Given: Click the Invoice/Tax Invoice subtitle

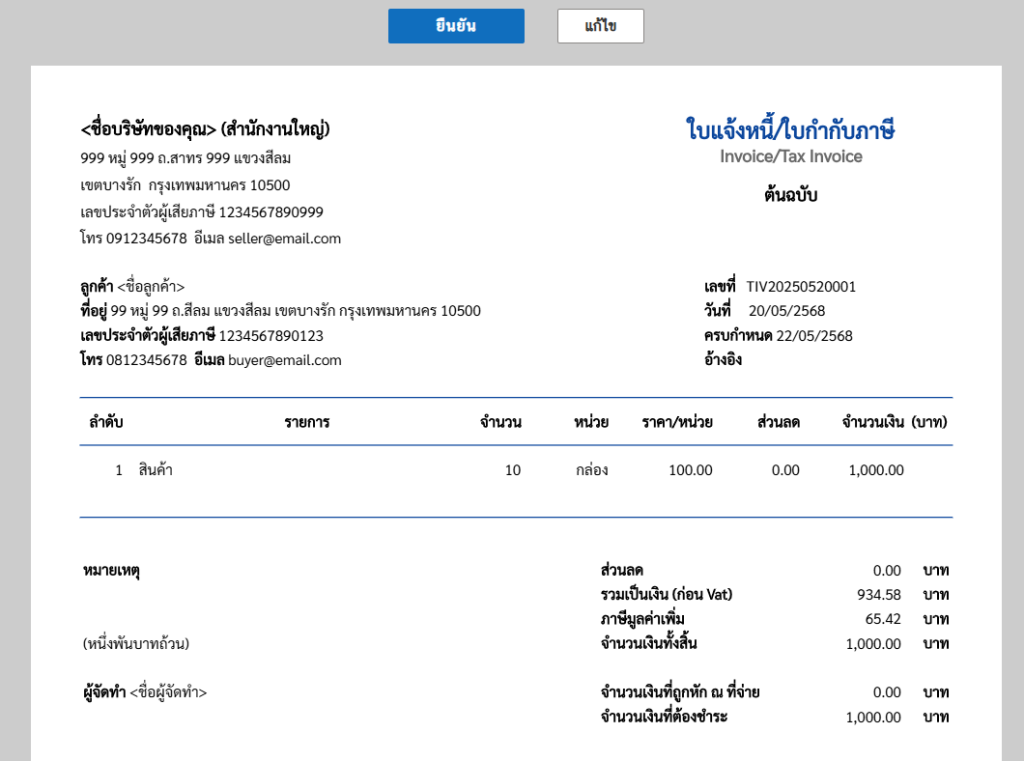Looking at the screenshot, I should (x=791, y=157).
